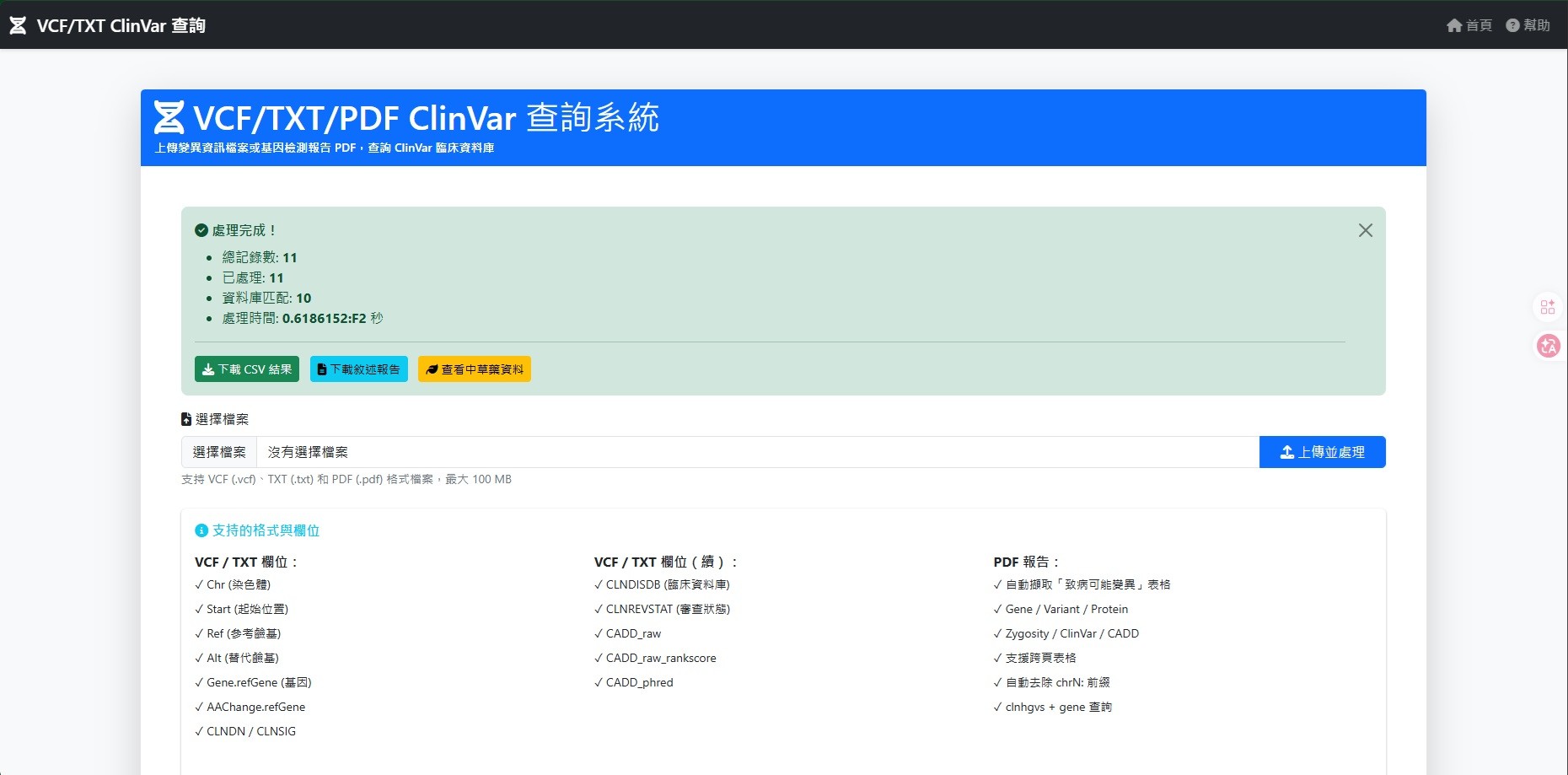Click the AAChange.refGene item
1568x775 pixels.
tap(250, 707)
